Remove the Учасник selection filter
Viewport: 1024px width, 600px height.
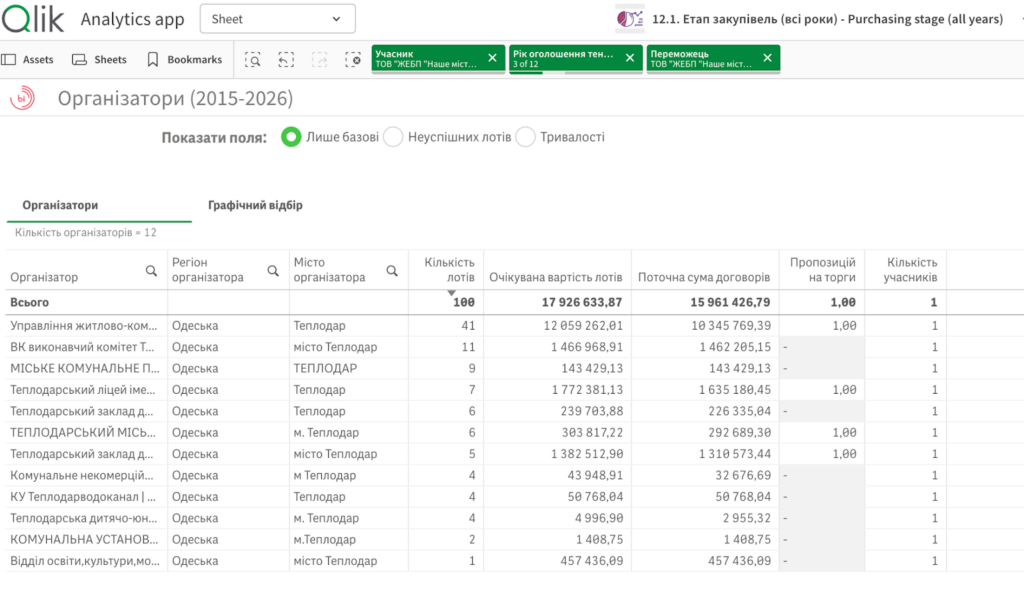[492, 58]
